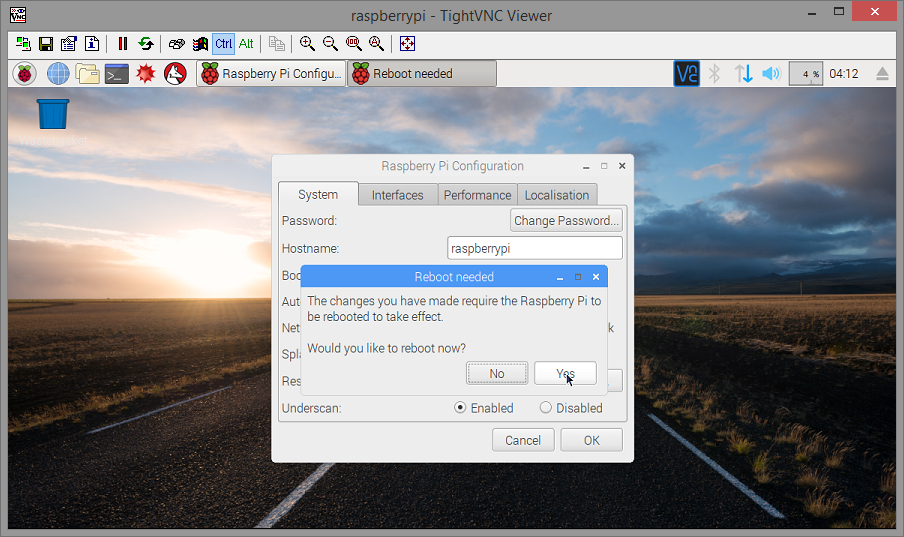Pause the VNC session
Viewport: 904px width, 537px height.
tap(123, 44)
